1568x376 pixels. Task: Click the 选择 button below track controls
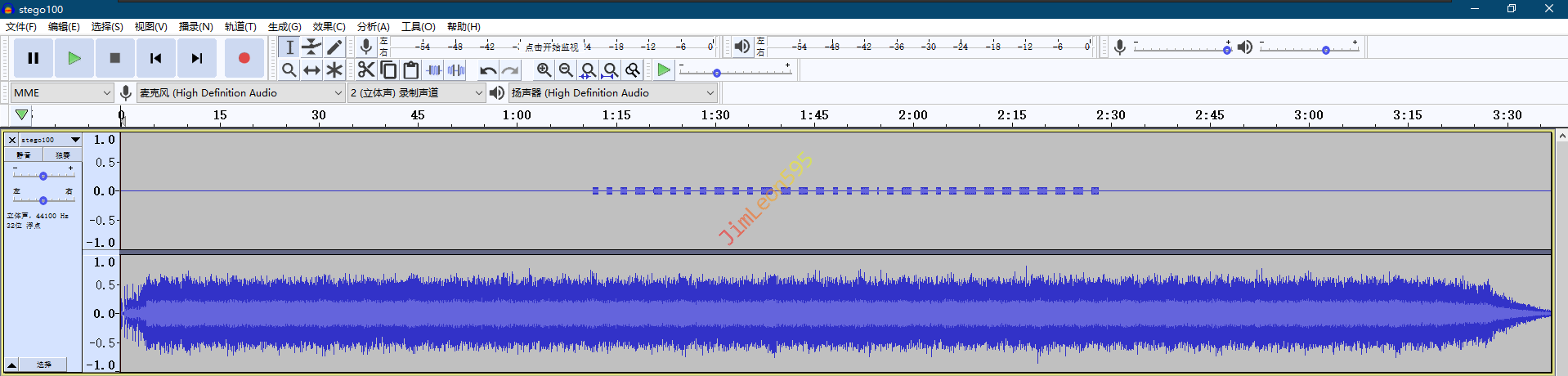click(44, 365)
